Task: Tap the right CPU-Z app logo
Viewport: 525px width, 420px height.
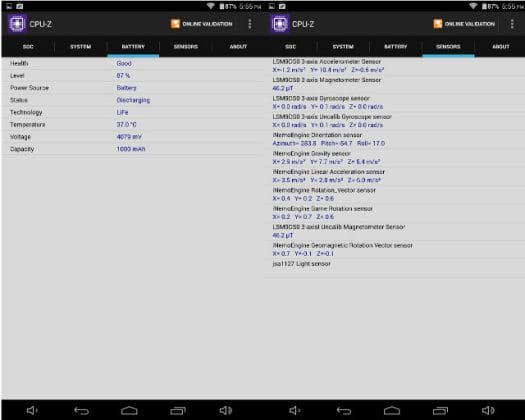Action: point(279,24)
